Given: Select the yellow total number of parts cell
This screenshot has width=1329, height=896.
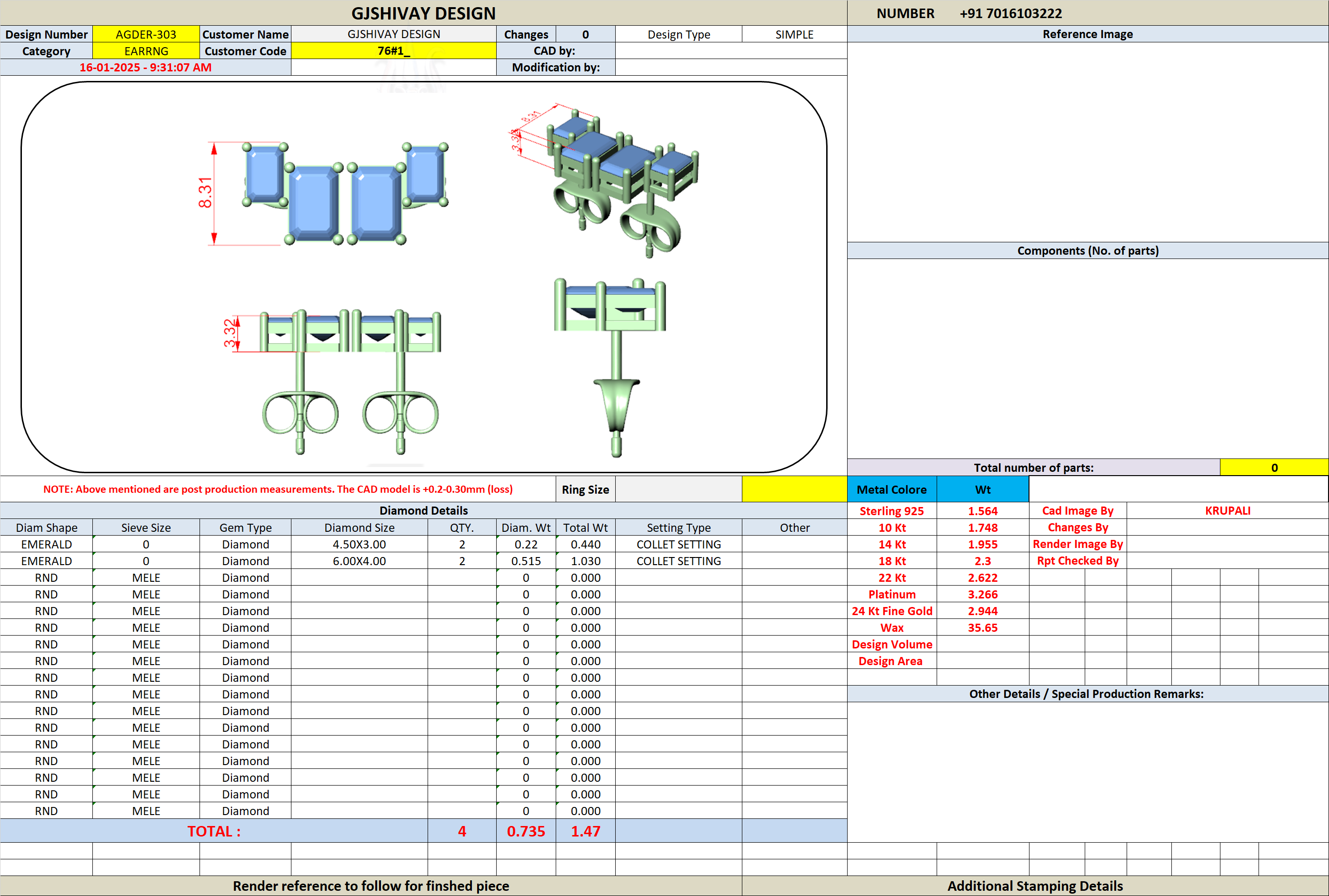Looking at the screenshot, I should (1274, 468).
